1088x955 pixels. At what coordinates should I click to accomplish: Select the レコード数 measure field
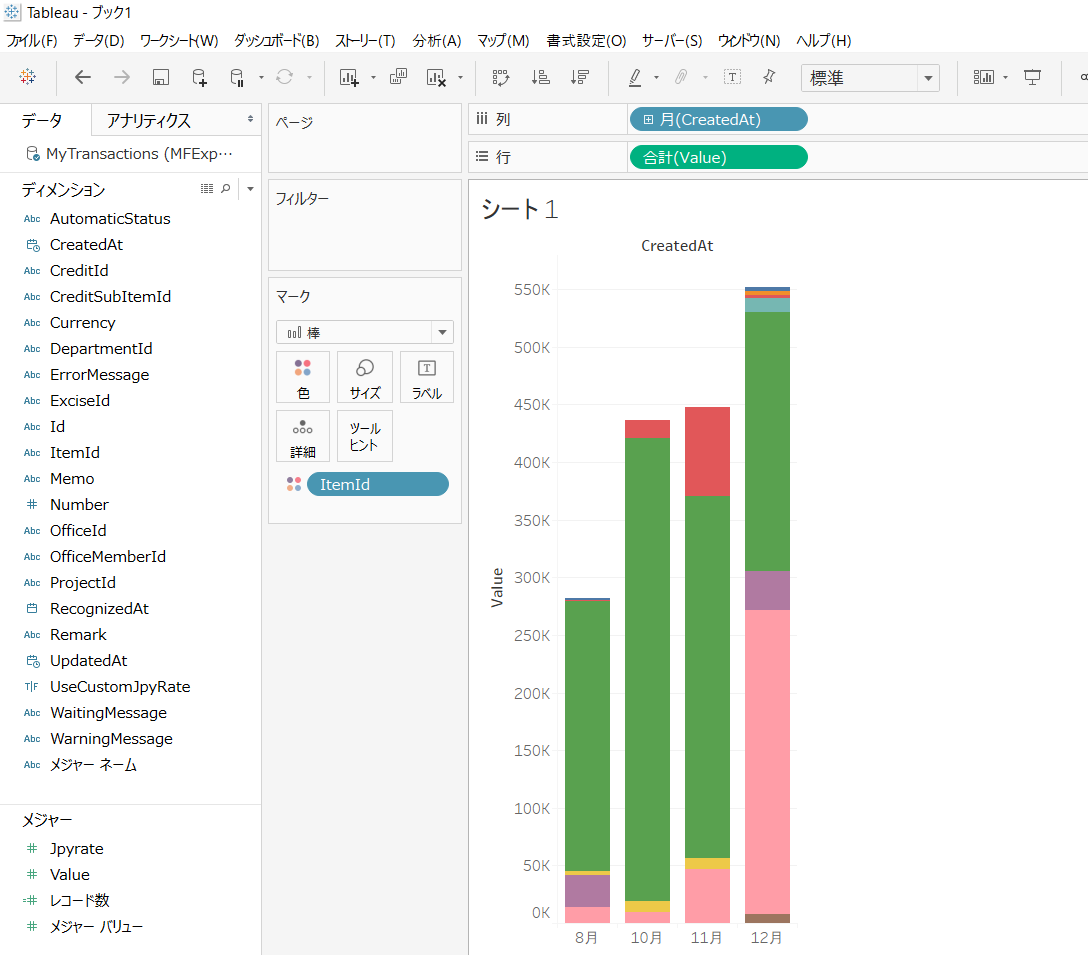[79, 901]
